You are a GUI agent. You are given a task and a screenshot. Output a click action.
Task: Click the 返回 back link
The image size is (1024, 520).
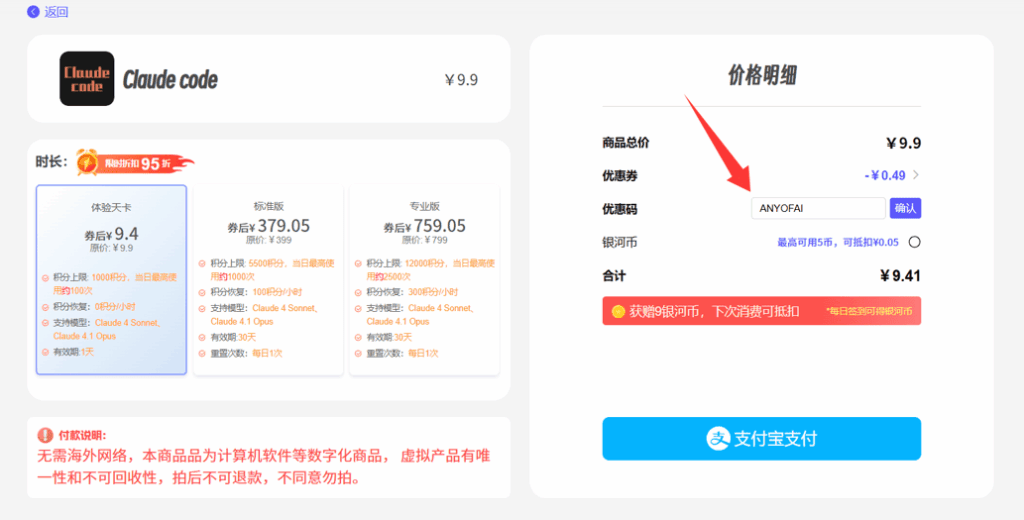click(56, 12)
